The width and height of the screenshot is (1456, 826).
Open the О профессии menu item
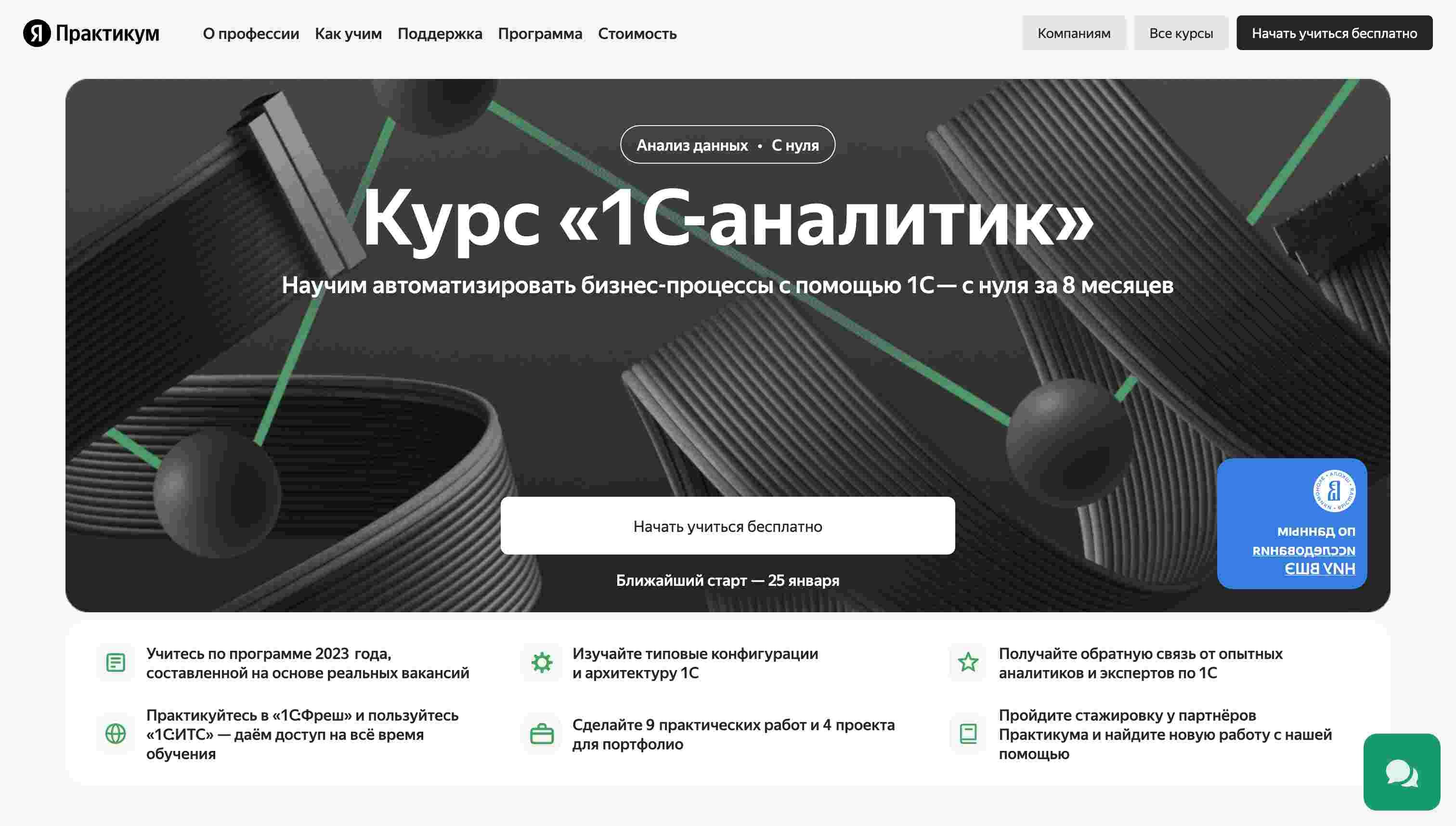[251, 34]
